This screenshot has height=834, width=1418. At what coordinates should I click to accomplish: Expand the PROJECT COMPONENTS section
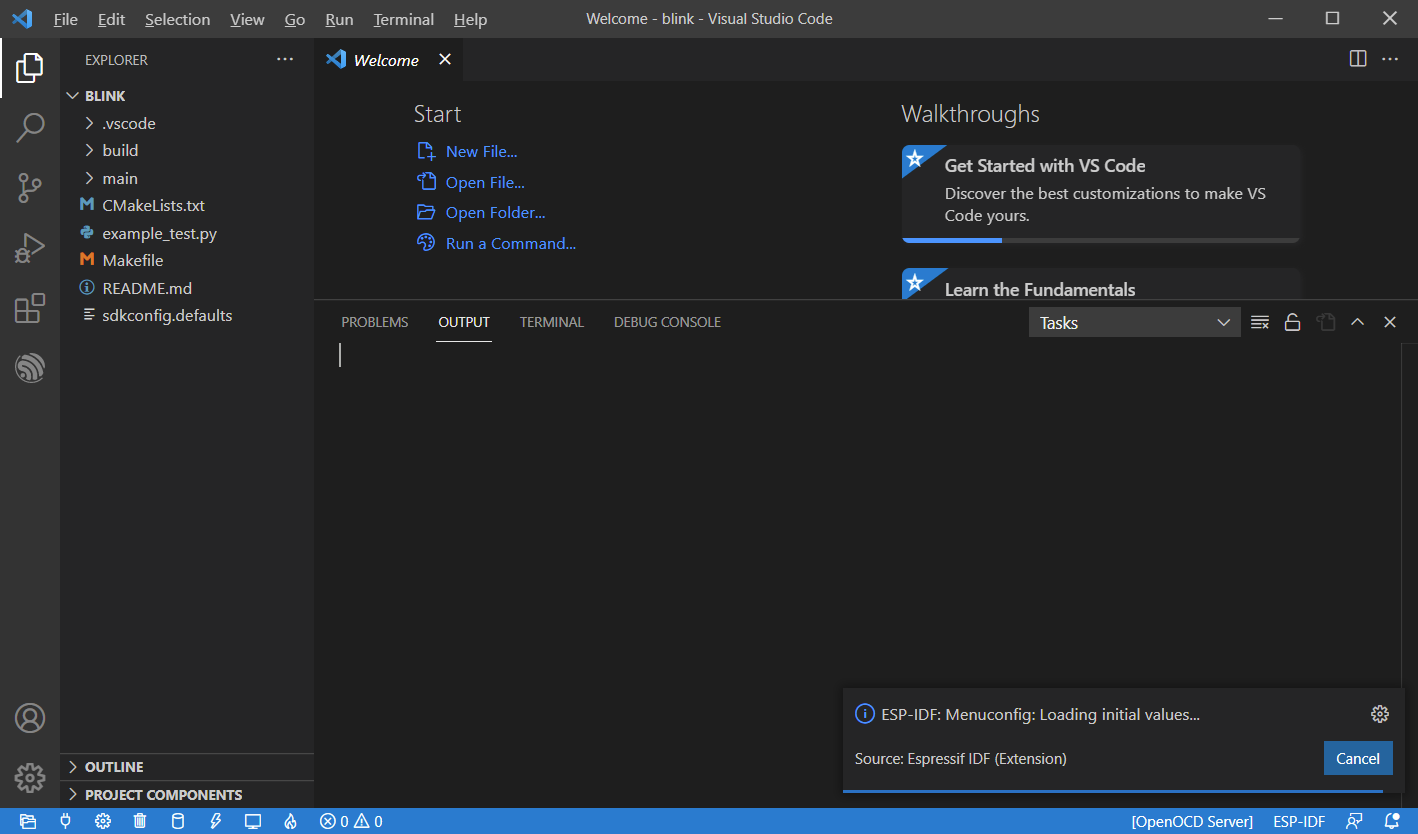[187, 795]
